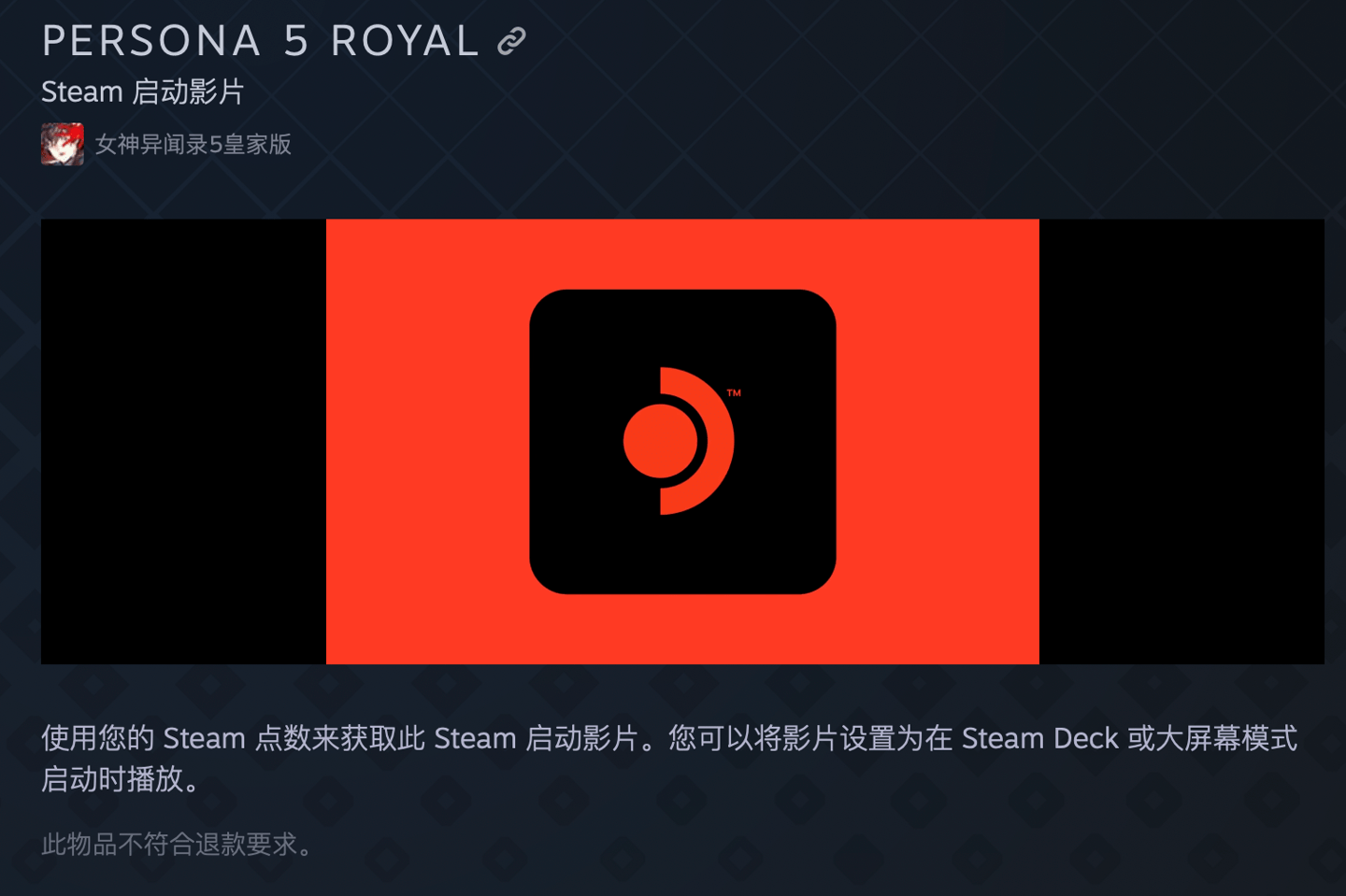Image resolution: width=1346 pixels, height=896 pixels.
Task: Click the PERSONA 5 ROYAL item title
Action: [261, 41]
